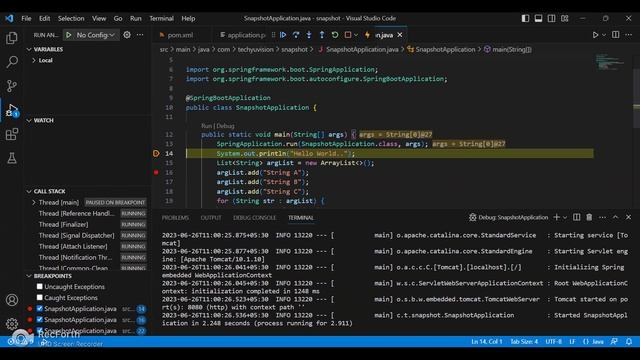
Task: Split the editor right
Action: [616, 35]
